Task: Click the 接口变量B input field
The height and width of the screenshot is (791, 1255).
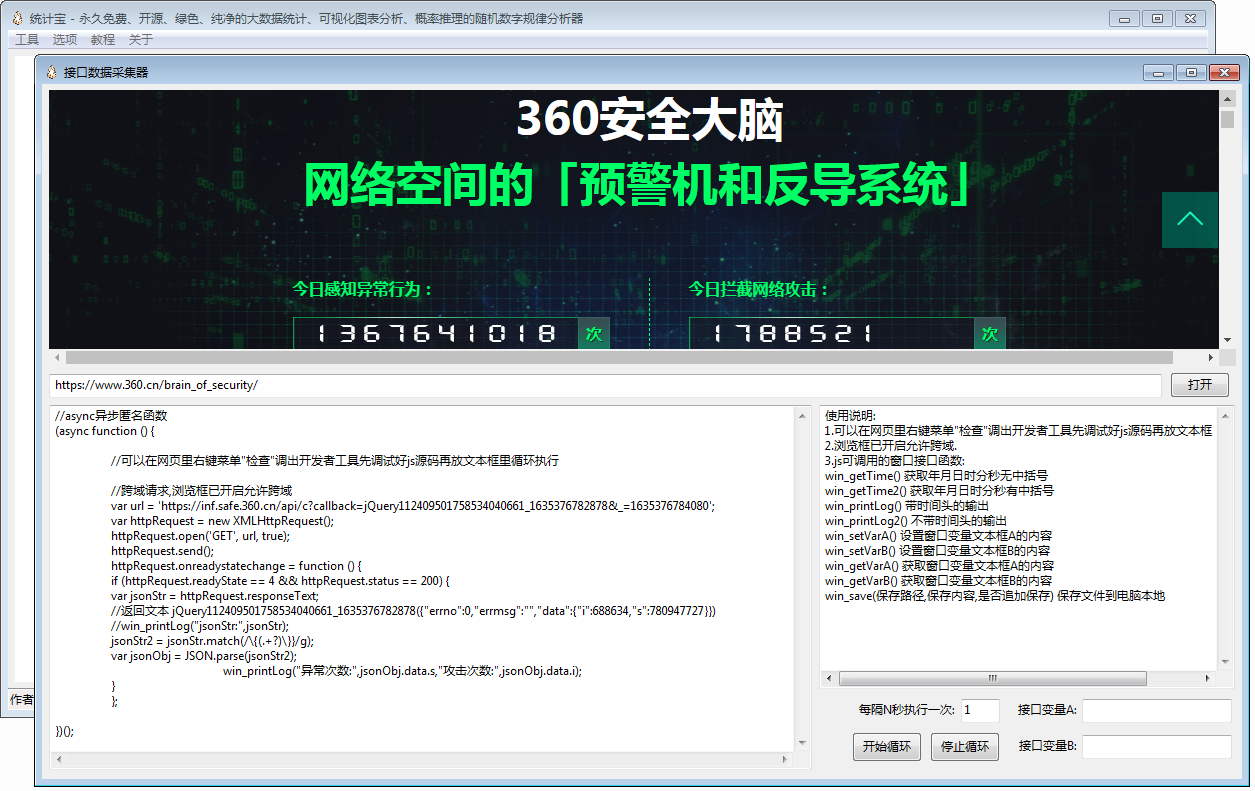Action: coord(1157,747)
